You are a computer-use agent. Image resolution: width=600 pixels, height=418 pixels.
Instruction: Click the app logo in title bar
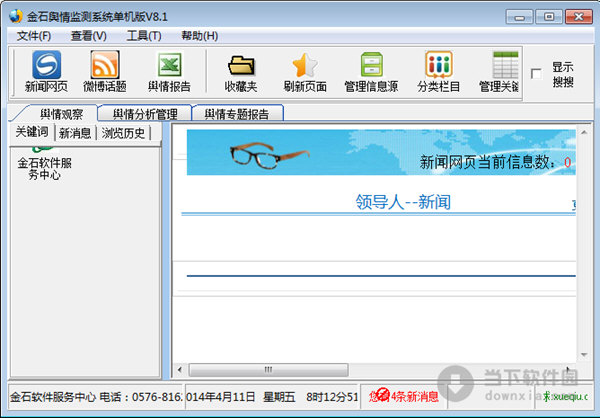[x=15, y=16]
